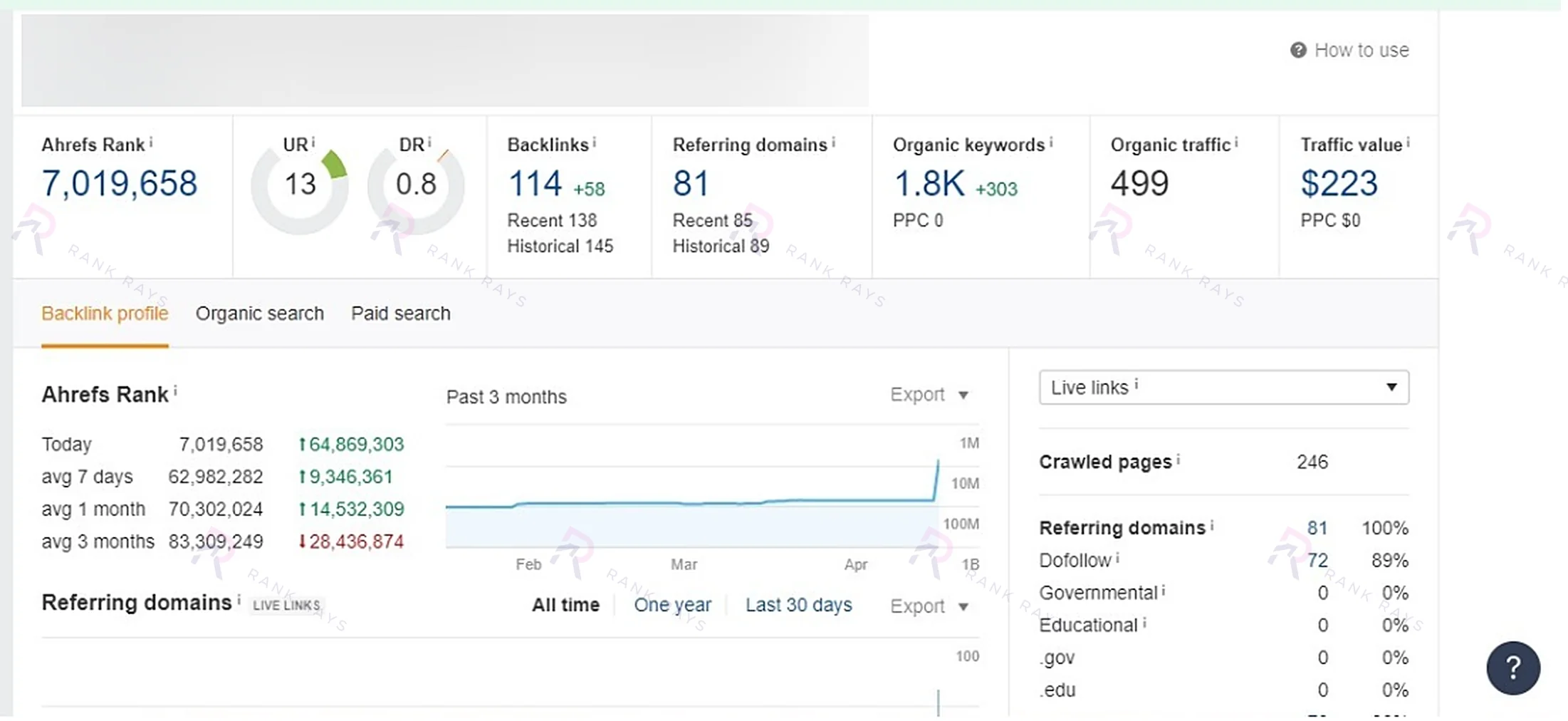This screenshot has height=721, width=1568.
Task: Click Backlinks Historical 145 text
Action: click(x=560, y=247)
